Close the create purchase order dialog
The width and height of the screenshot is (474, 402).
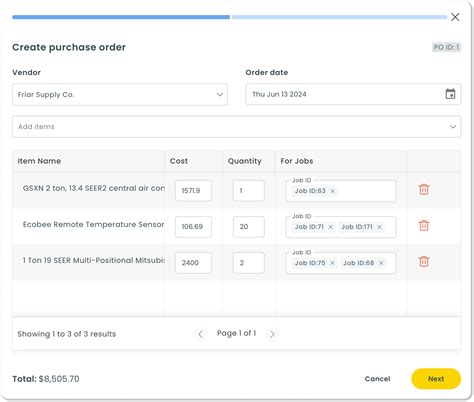455,17
